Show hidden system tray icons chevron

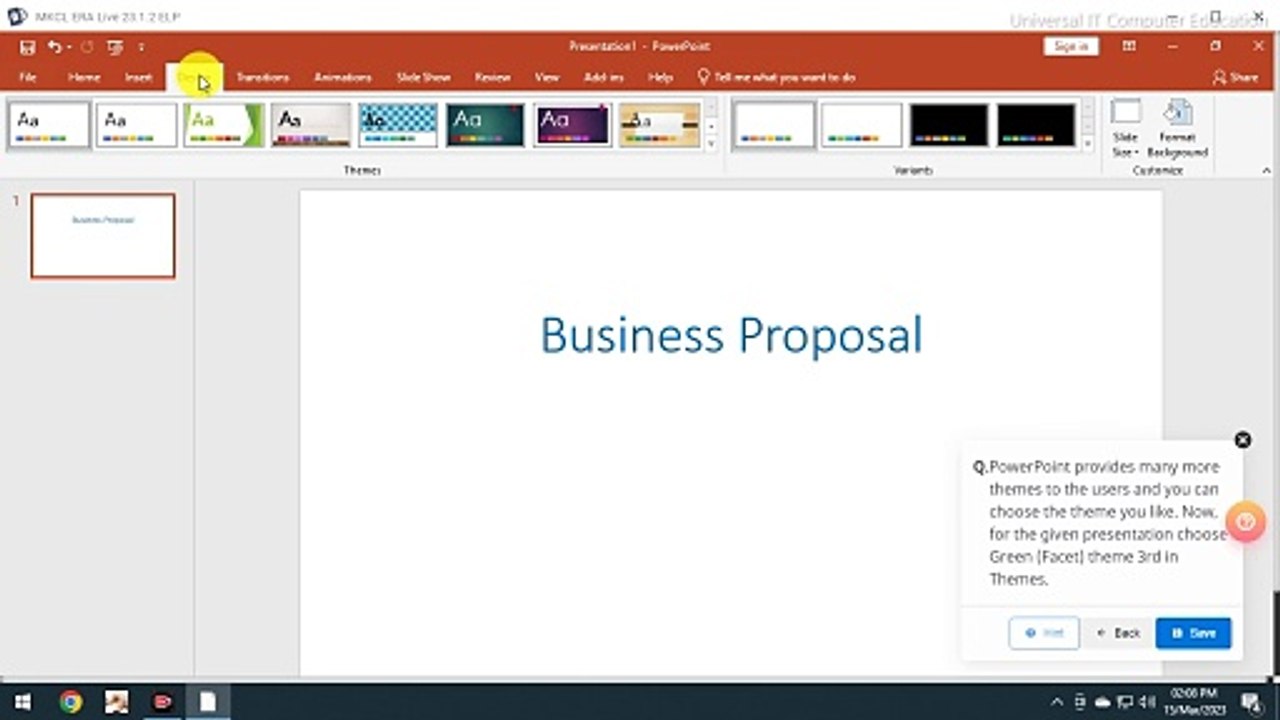[x=1058, y=702]
